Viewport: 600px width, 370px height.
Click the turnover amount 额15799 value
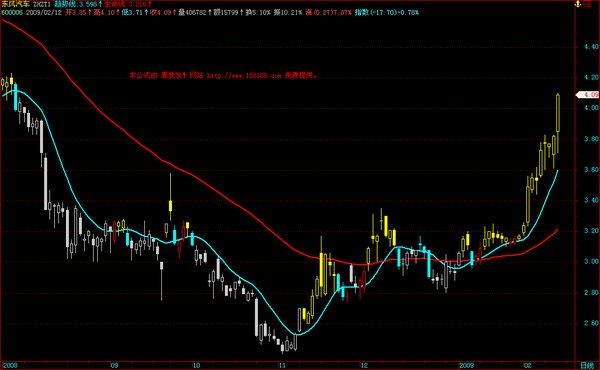coord(228,13)
